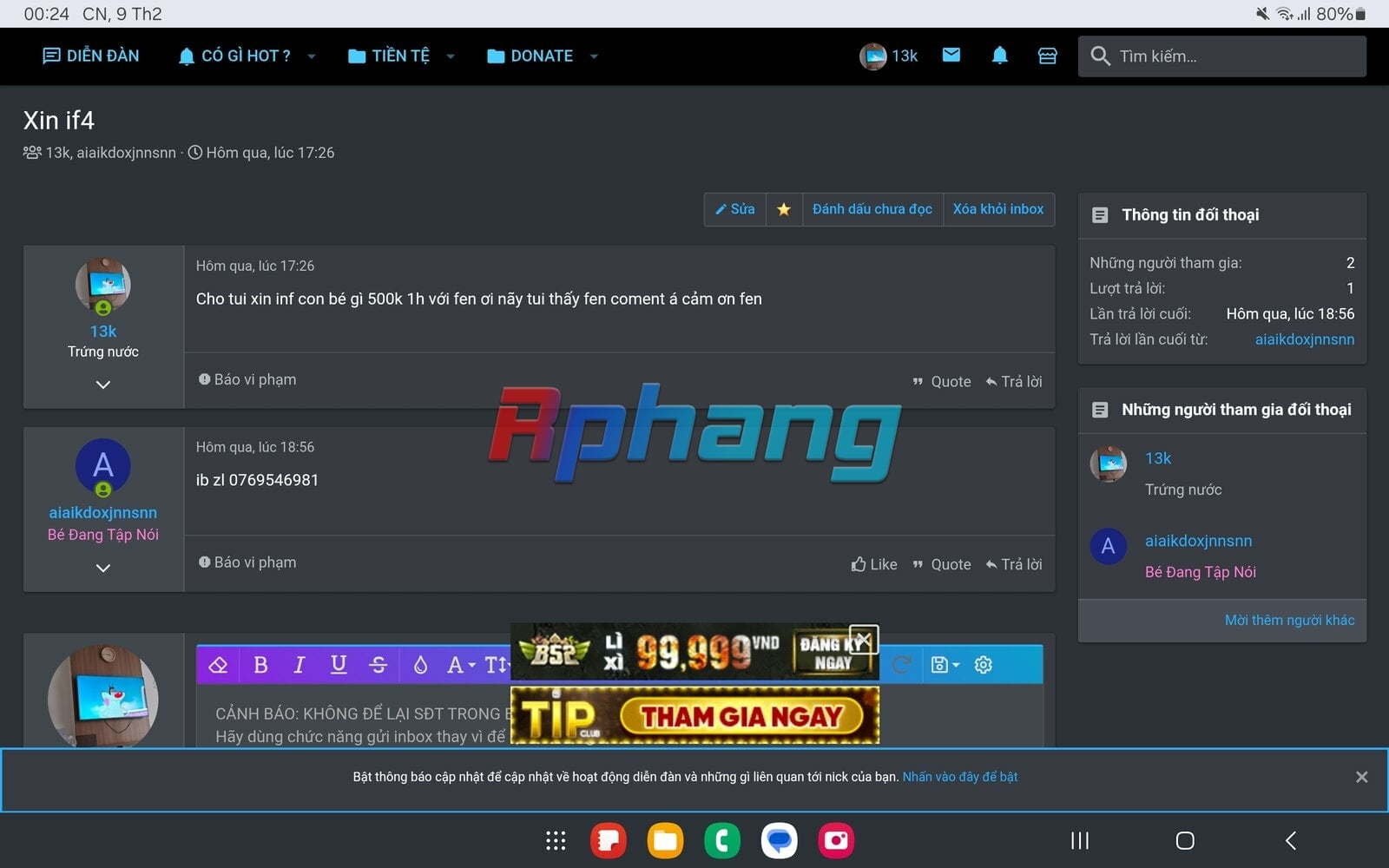Open the TIỀN TỆ menu
This screenshot has width=1389, height=868.
point(388,56)
